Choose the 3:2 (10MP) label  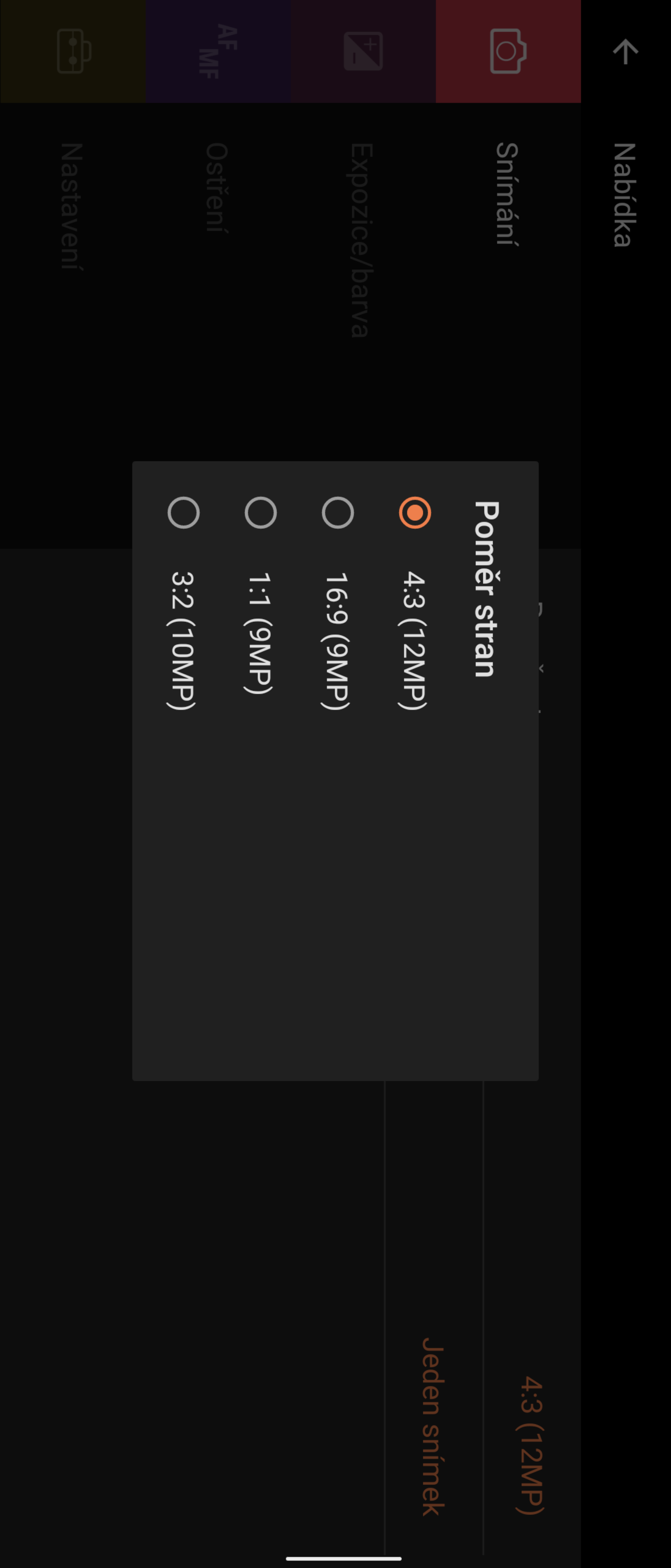[182, 640]
